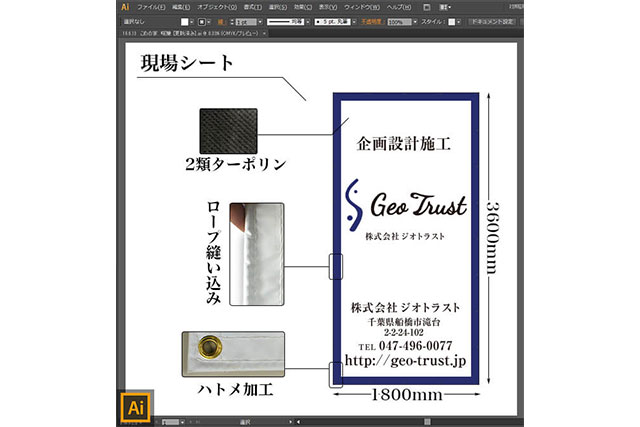Select the 3600mm height dimension label

coord(493,238)
